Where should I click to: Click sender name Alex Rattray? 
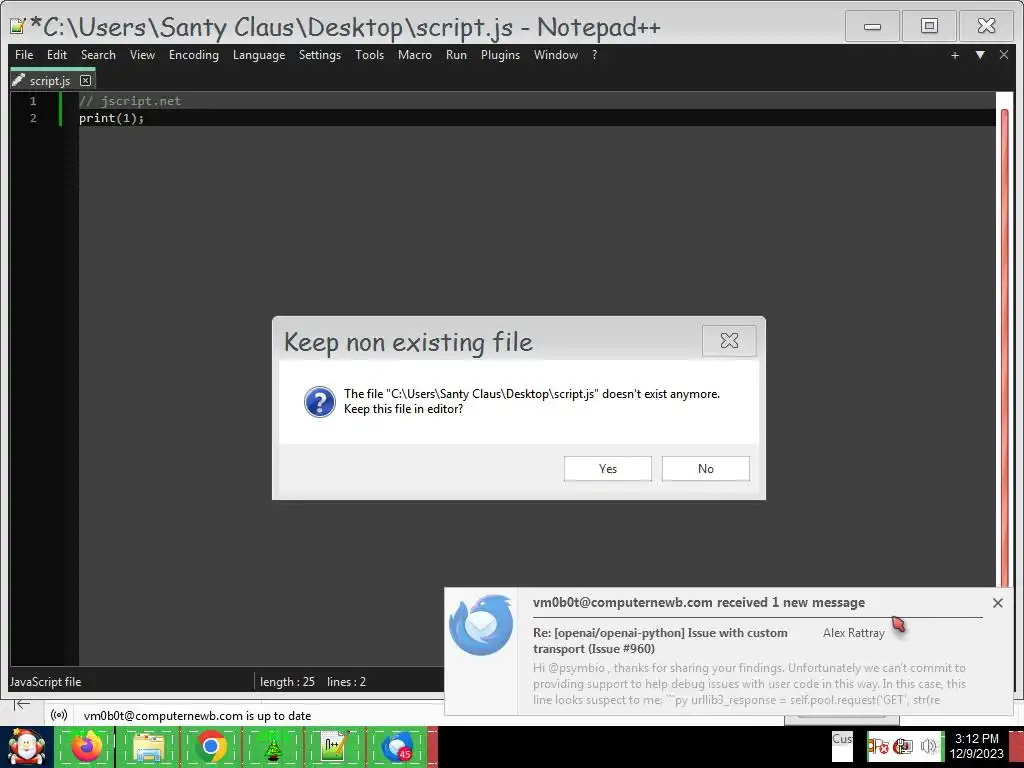[854, 633]
